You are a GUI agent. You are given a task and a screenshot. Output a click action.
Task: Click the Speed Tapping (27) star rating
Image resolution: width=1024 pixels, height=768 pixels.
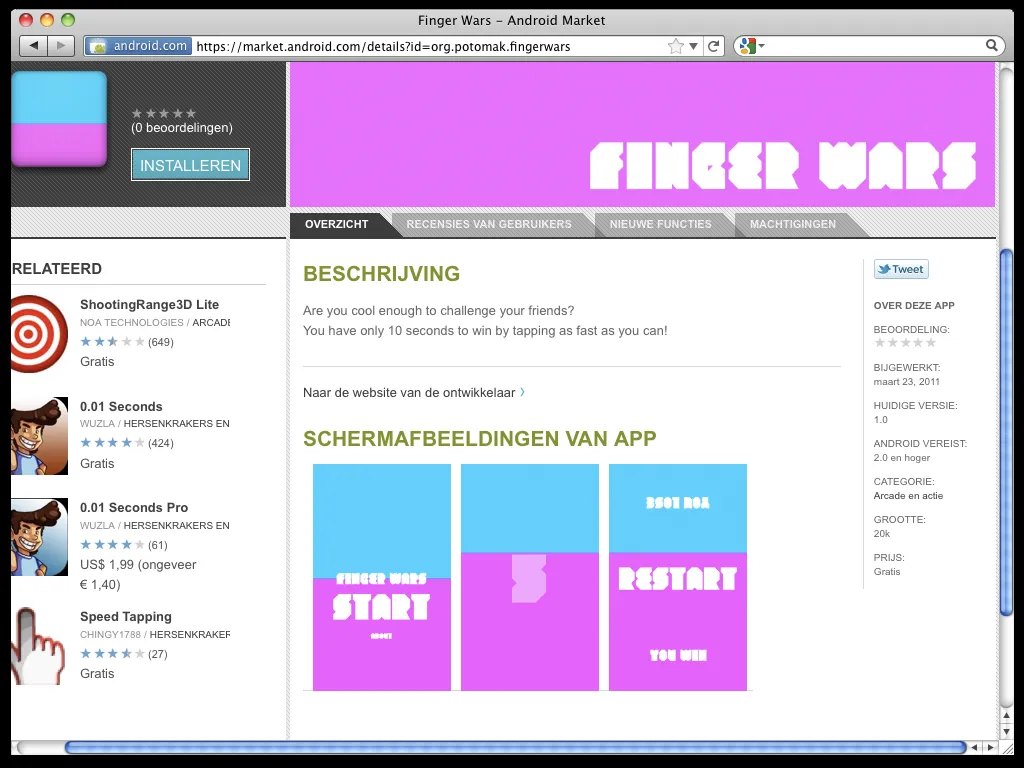click(112, 654)
